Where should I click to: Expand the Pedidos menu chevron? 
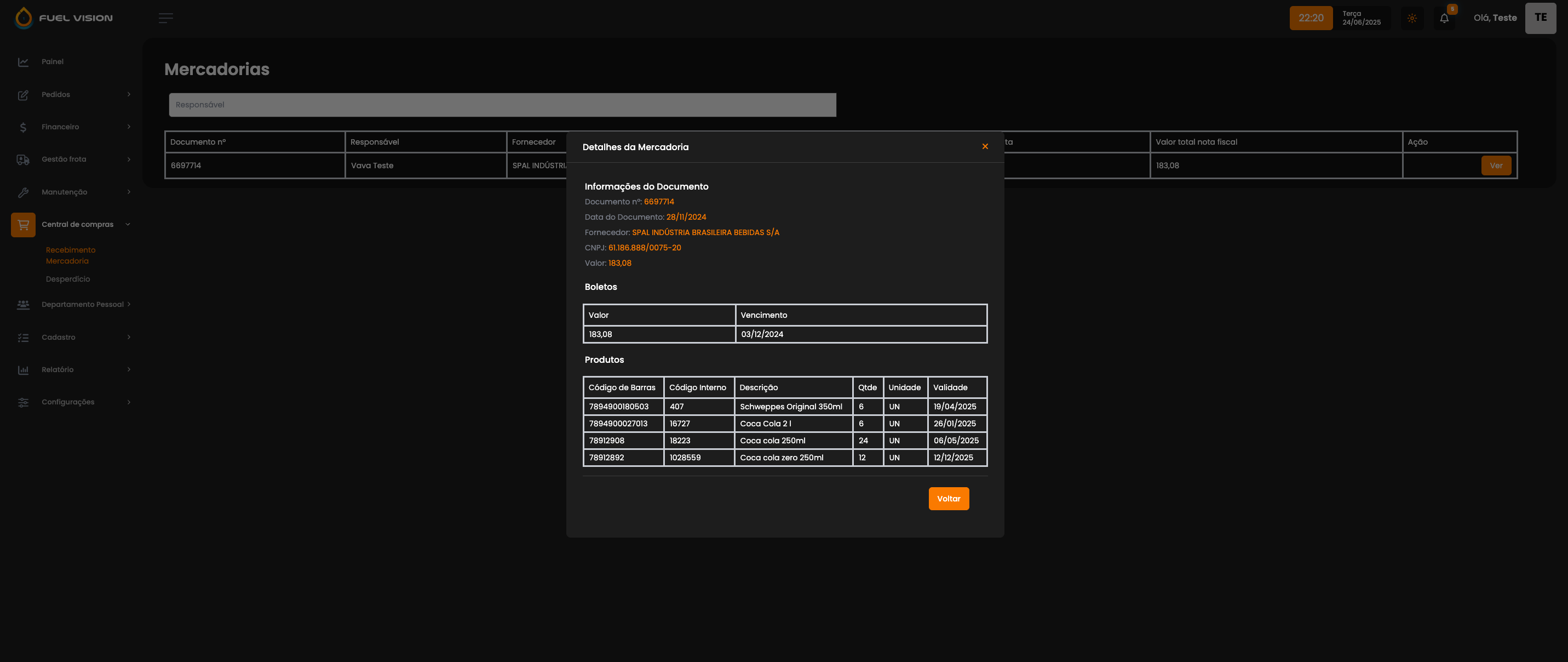point(129,94)
